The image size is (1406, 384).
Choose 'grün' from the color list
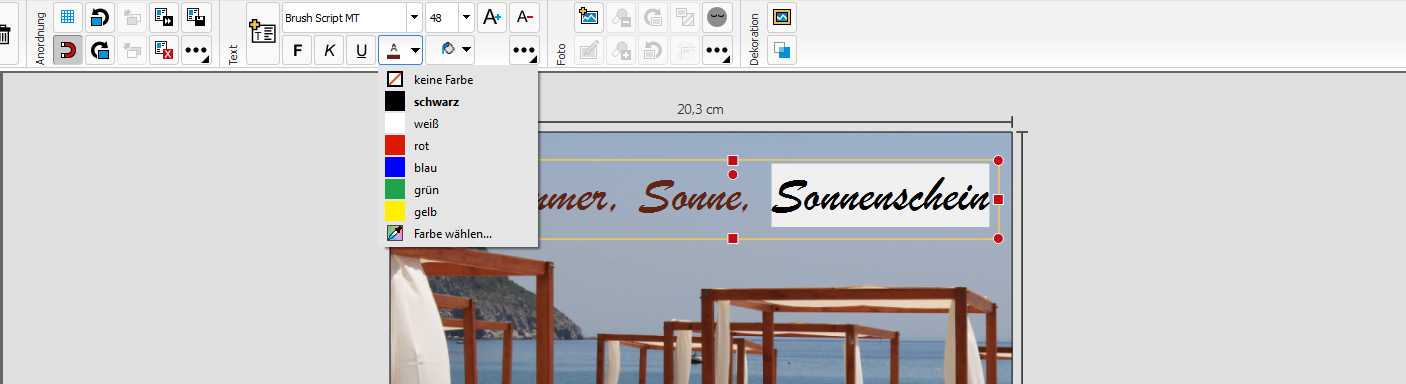point(459,190)
